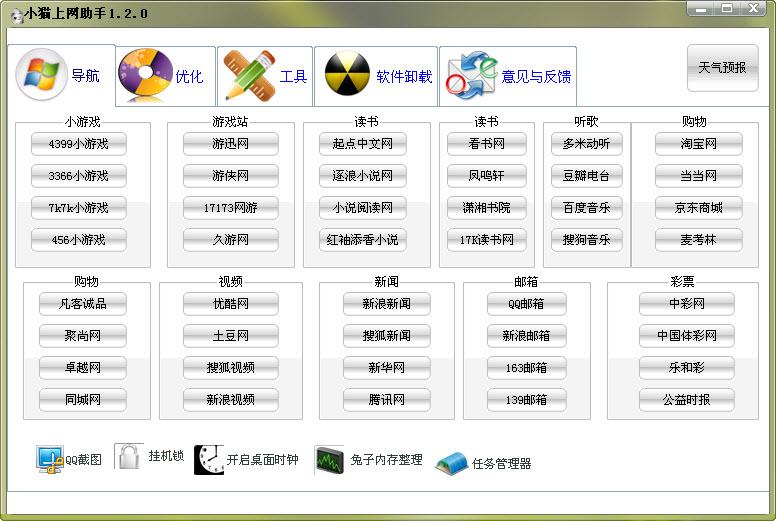Screen dimensions: 776x521
Task: Click the app icon in title bar
Action: click(x=17, y=15)
